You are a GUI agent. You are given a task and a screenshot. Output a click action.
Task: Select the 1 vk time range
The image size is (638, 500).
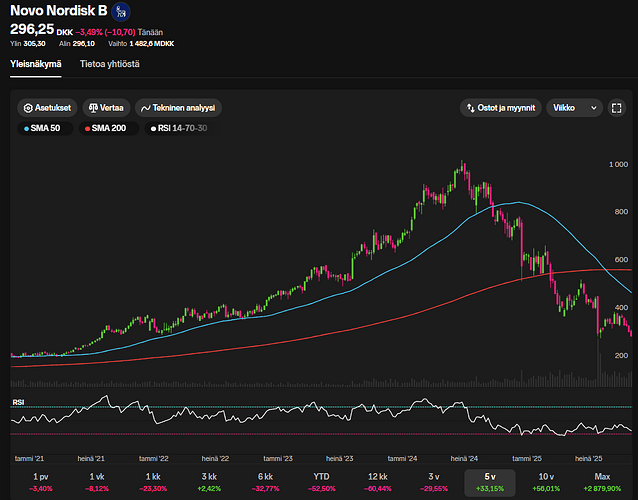pos(97,482)
